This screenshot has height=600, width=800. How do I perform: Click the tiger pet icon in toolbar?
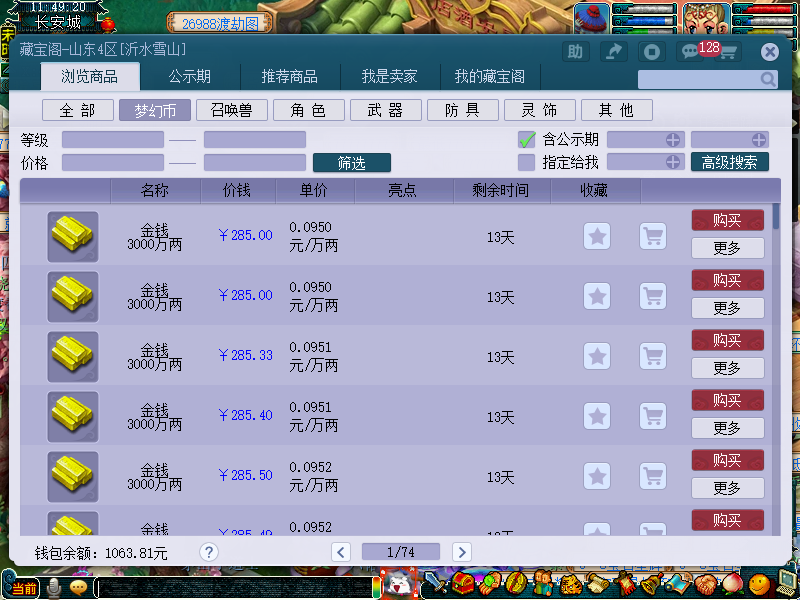point(570,584)
